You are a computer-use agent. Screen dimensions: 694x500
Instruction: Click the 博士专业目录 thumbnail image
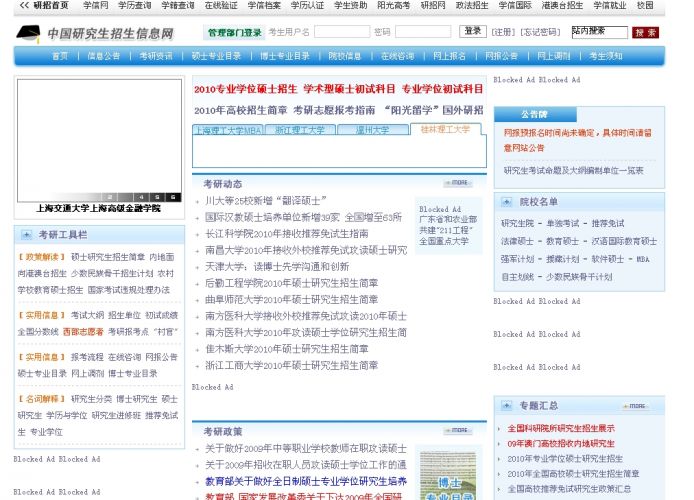point(448,476)
